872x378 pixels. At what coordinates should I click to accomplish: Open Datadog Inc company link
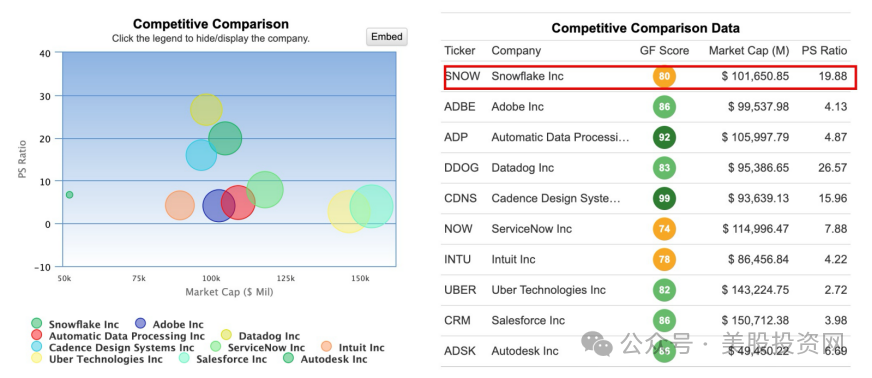point(522,168)
